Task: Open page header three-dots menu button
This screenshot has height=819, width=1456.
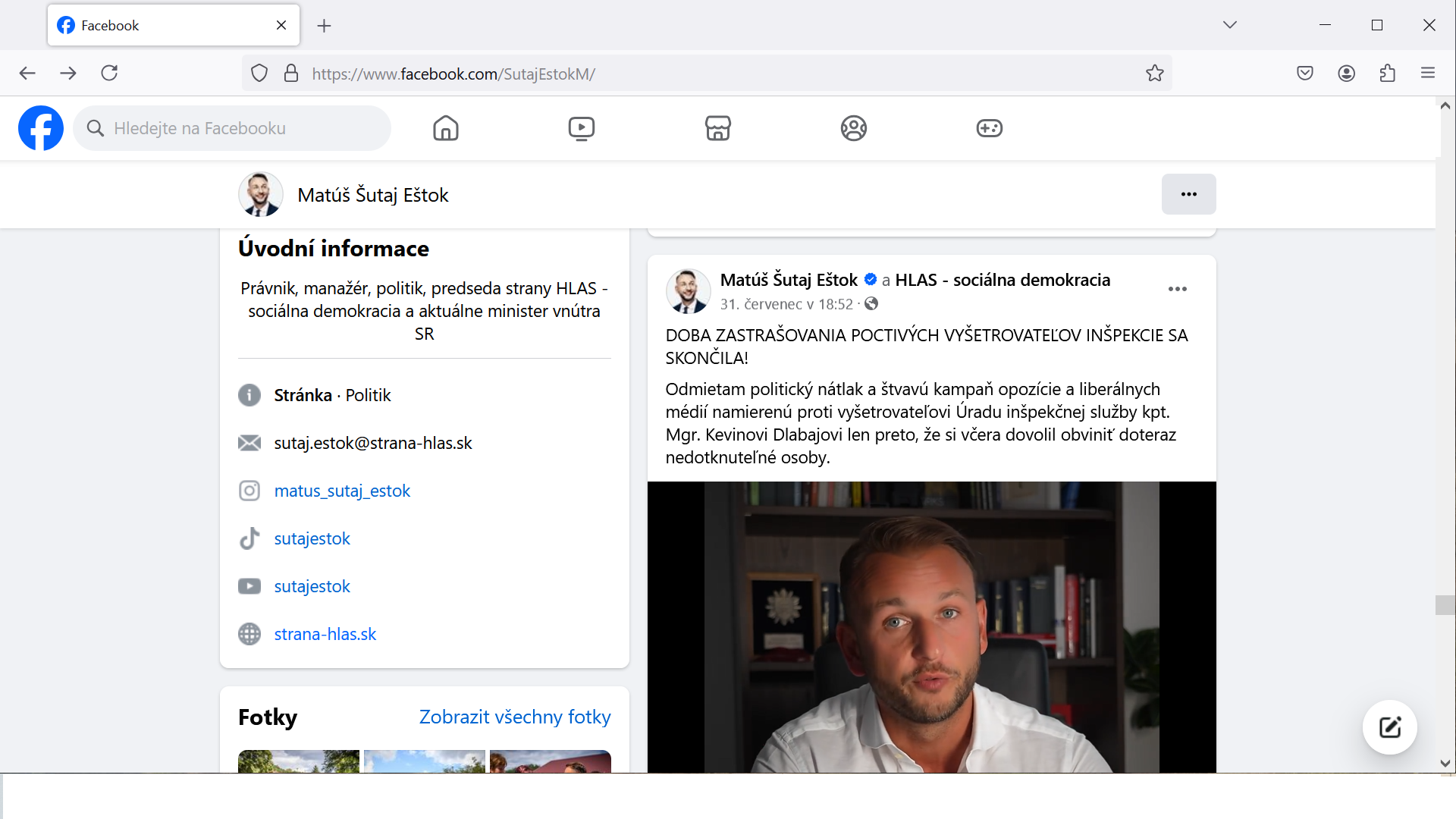Action: pyautogui.click(x=1188, y=194)
